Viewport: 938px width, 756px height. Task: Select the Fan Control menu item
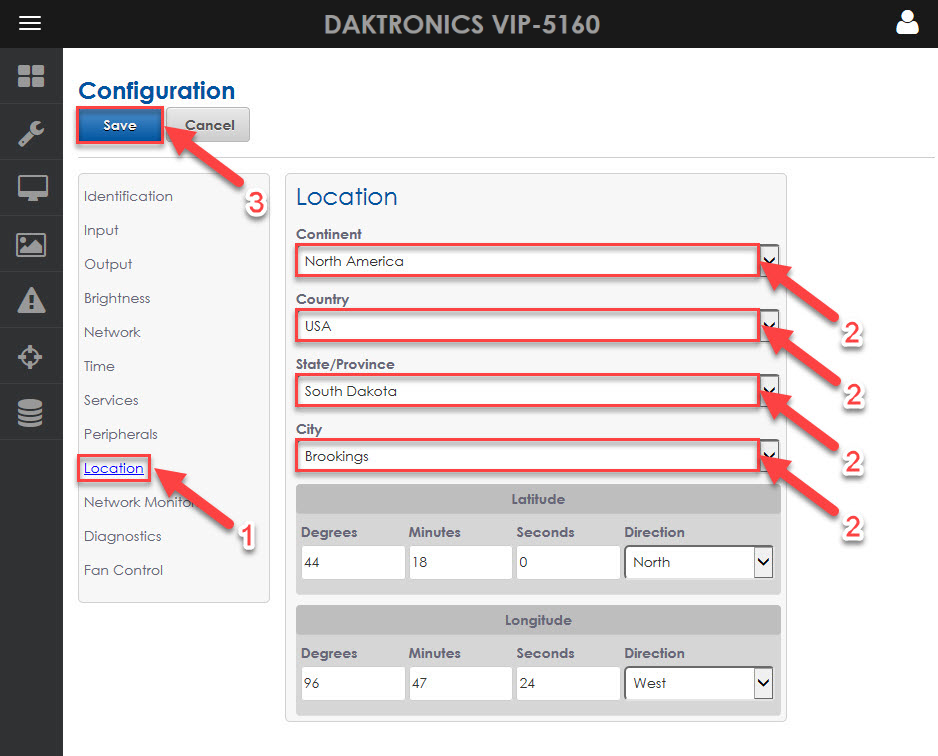point(122,570)
